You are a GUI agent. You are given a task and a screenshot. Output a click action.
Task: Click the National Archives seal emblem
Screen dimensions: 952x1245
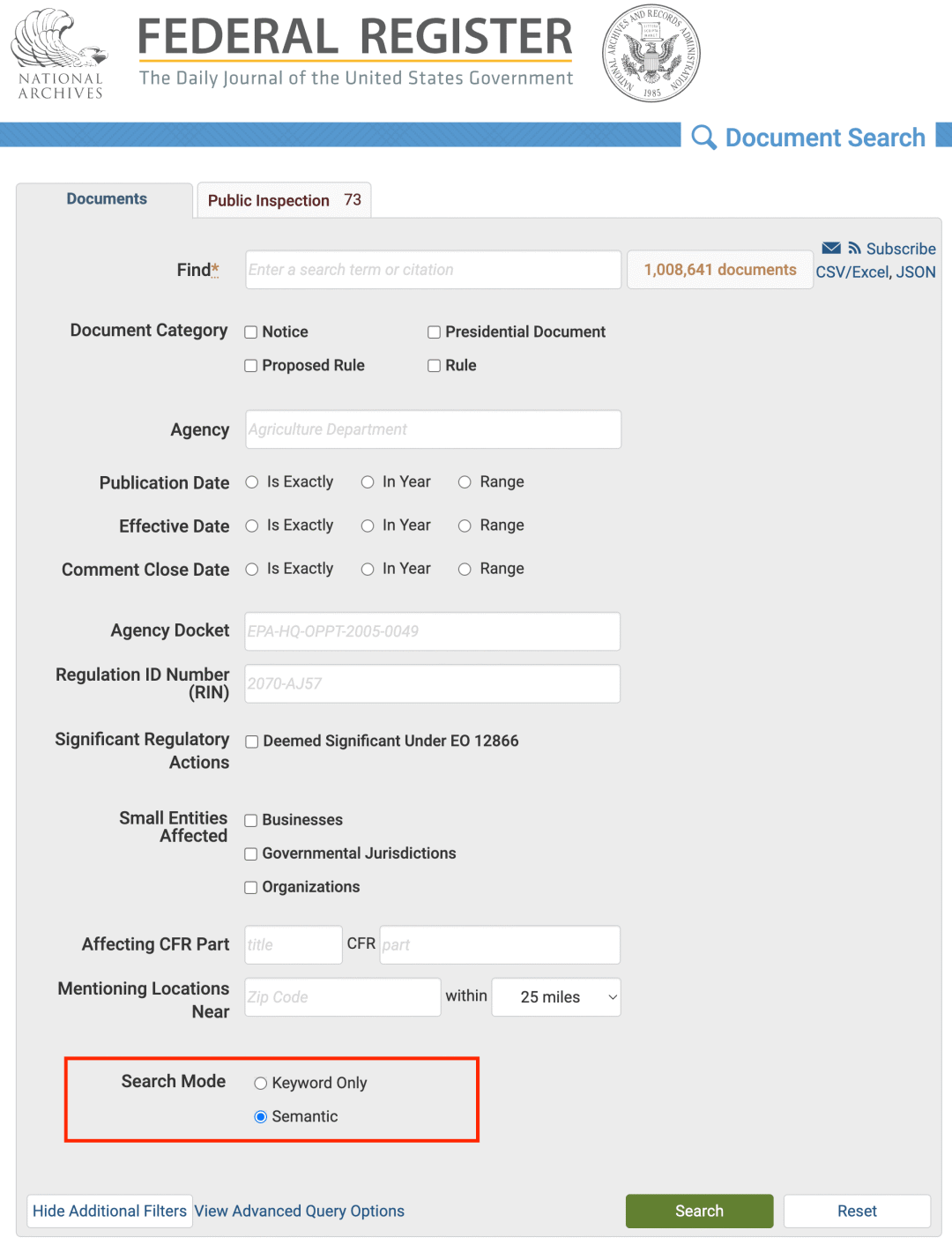[651, 54]
